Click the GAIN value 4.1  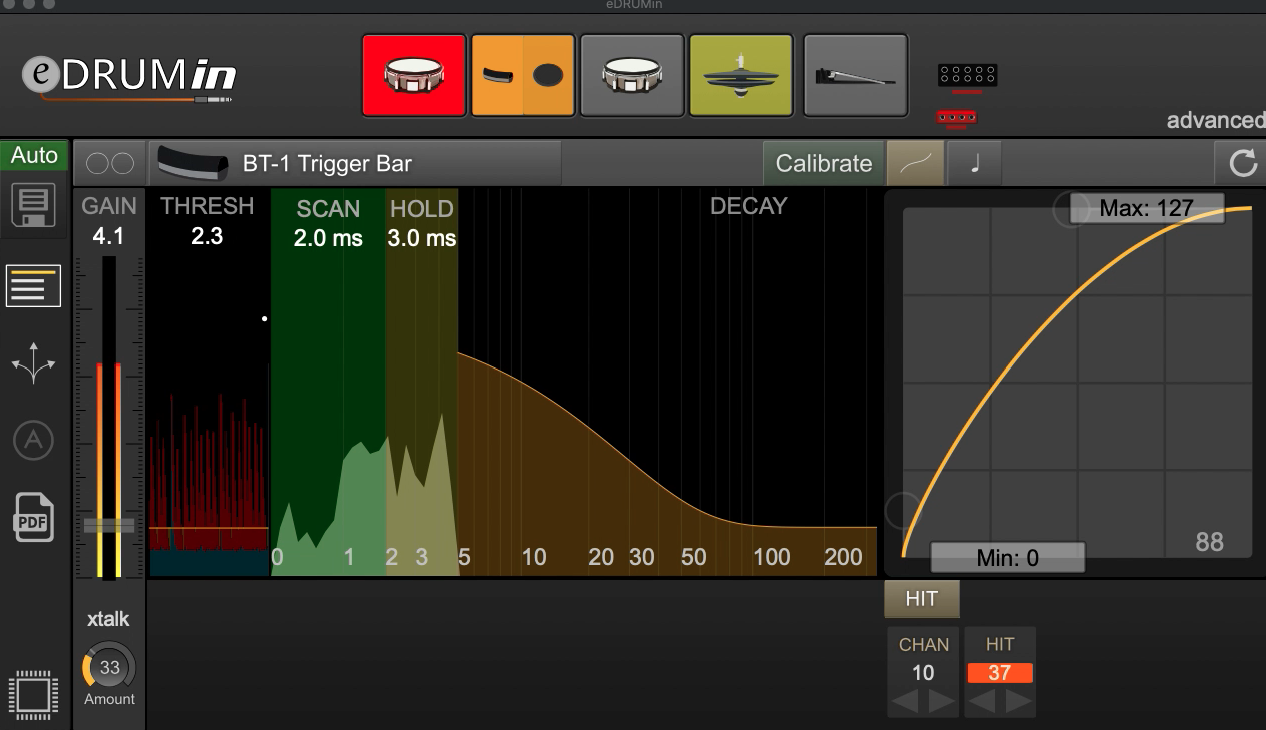coord(108,237)
